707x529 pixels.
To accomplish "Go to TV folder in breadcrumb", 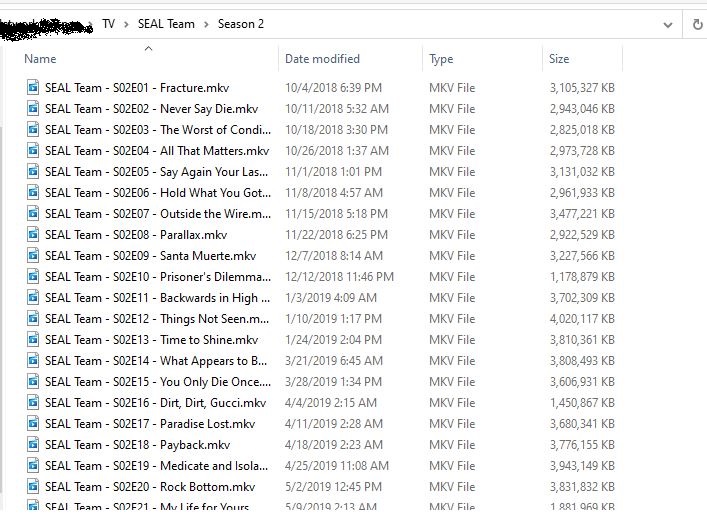I will [x=108, y=24].
